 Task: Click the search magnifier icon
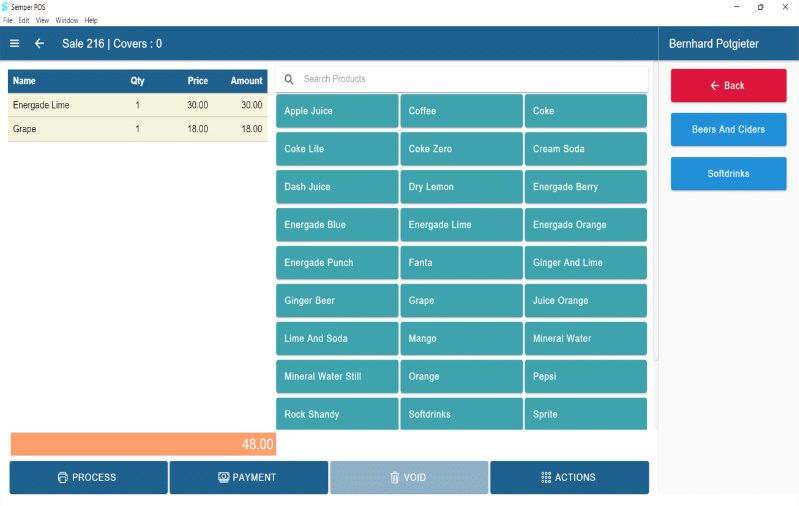pyautogui.click(x=289, y=79)
